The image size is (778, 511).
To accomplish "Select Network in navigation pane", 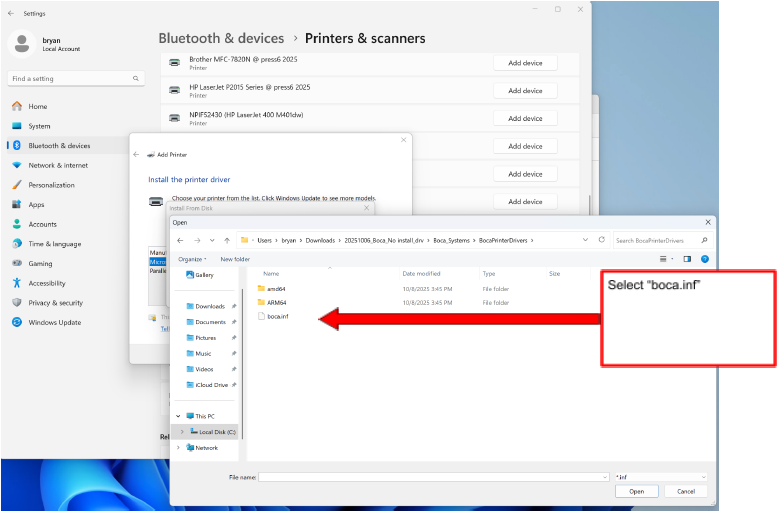I will (x=202, y=447).
